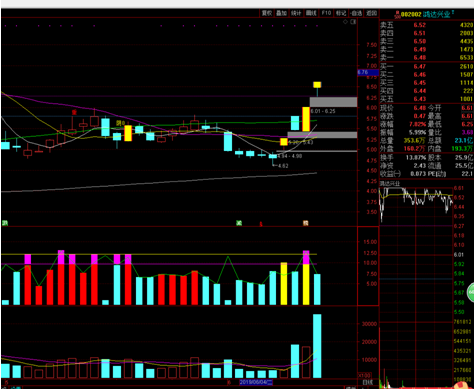Image resolution: width=474 pixels, height=390 pixels.
Task: Click the 净资 value 2.43
Action: tap(420, 165)
